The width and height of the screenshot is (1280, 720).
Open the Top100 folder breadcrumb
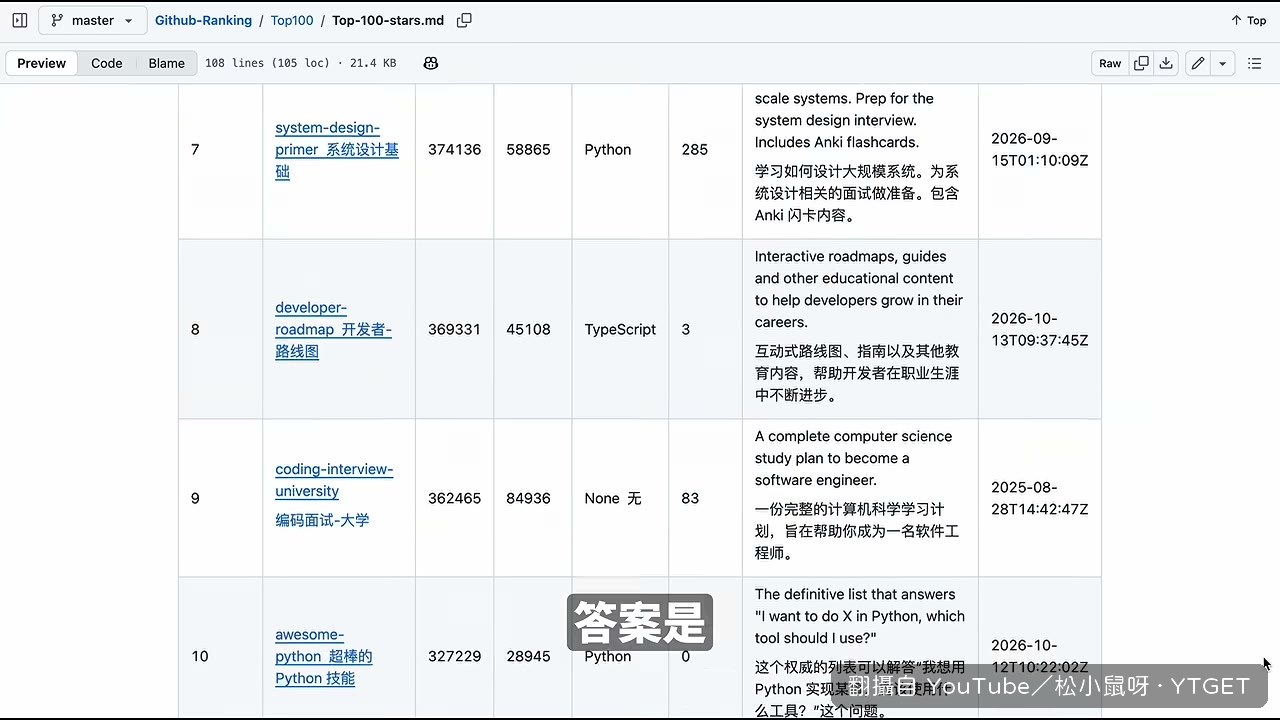[292, 20]
